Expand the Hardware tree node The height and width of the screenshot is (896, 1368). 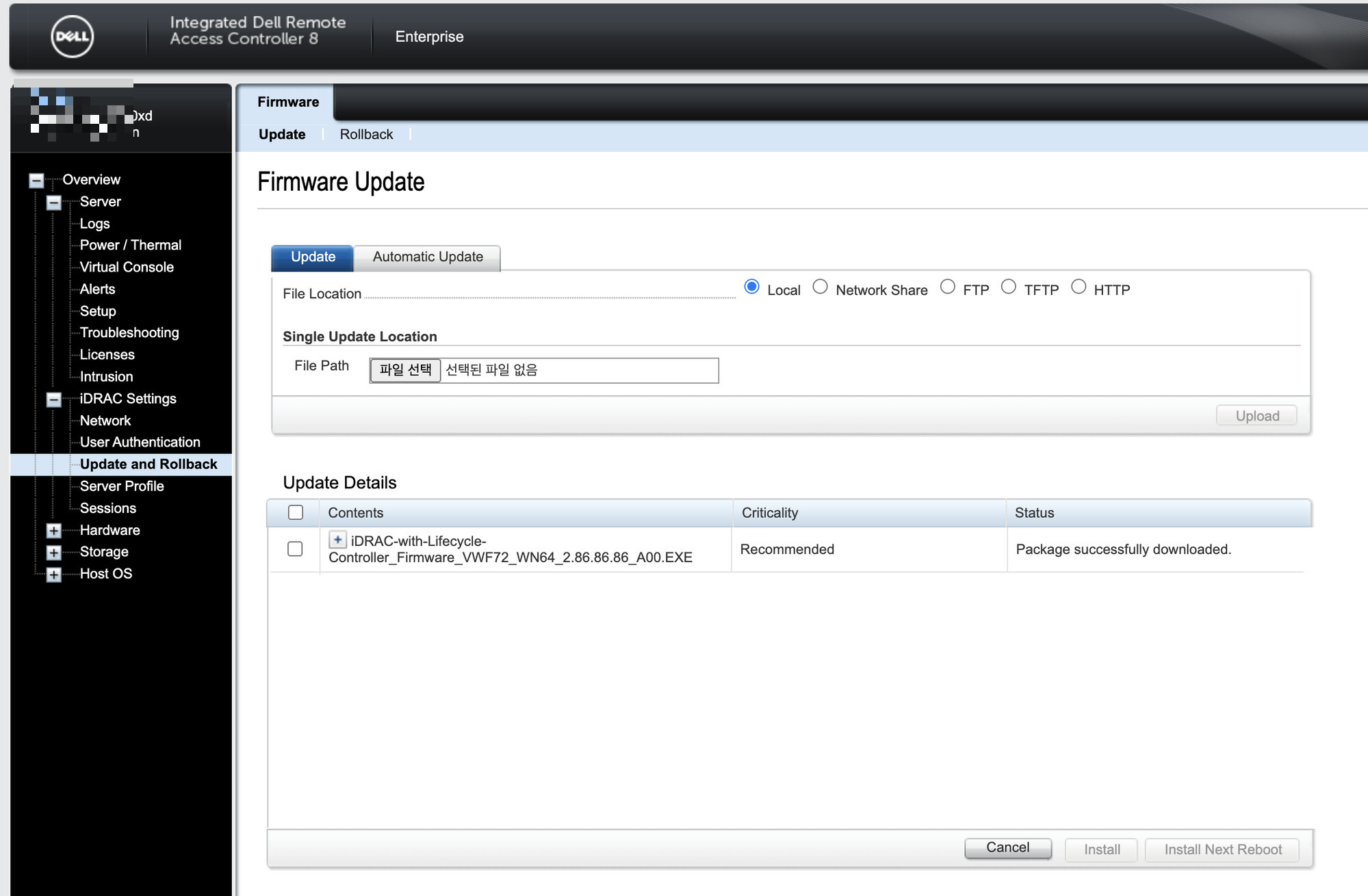coord(53,531)
